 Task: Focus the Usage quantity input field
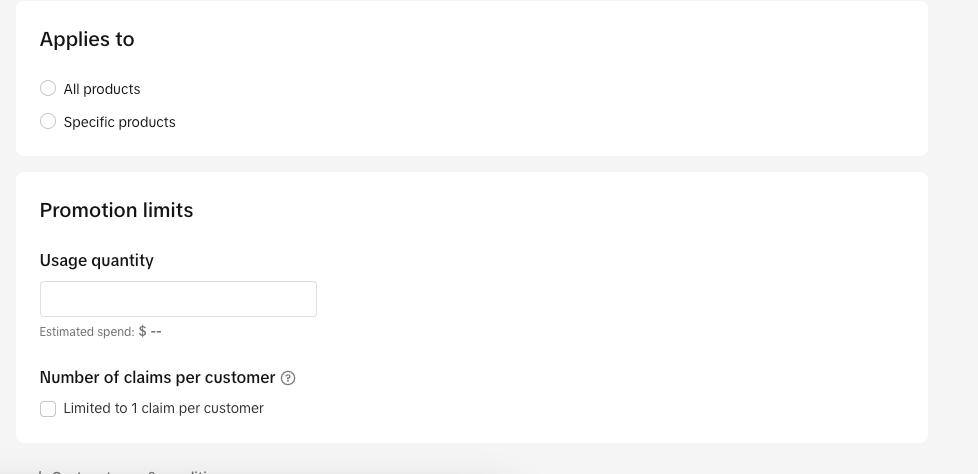click(x=178, y=299)
